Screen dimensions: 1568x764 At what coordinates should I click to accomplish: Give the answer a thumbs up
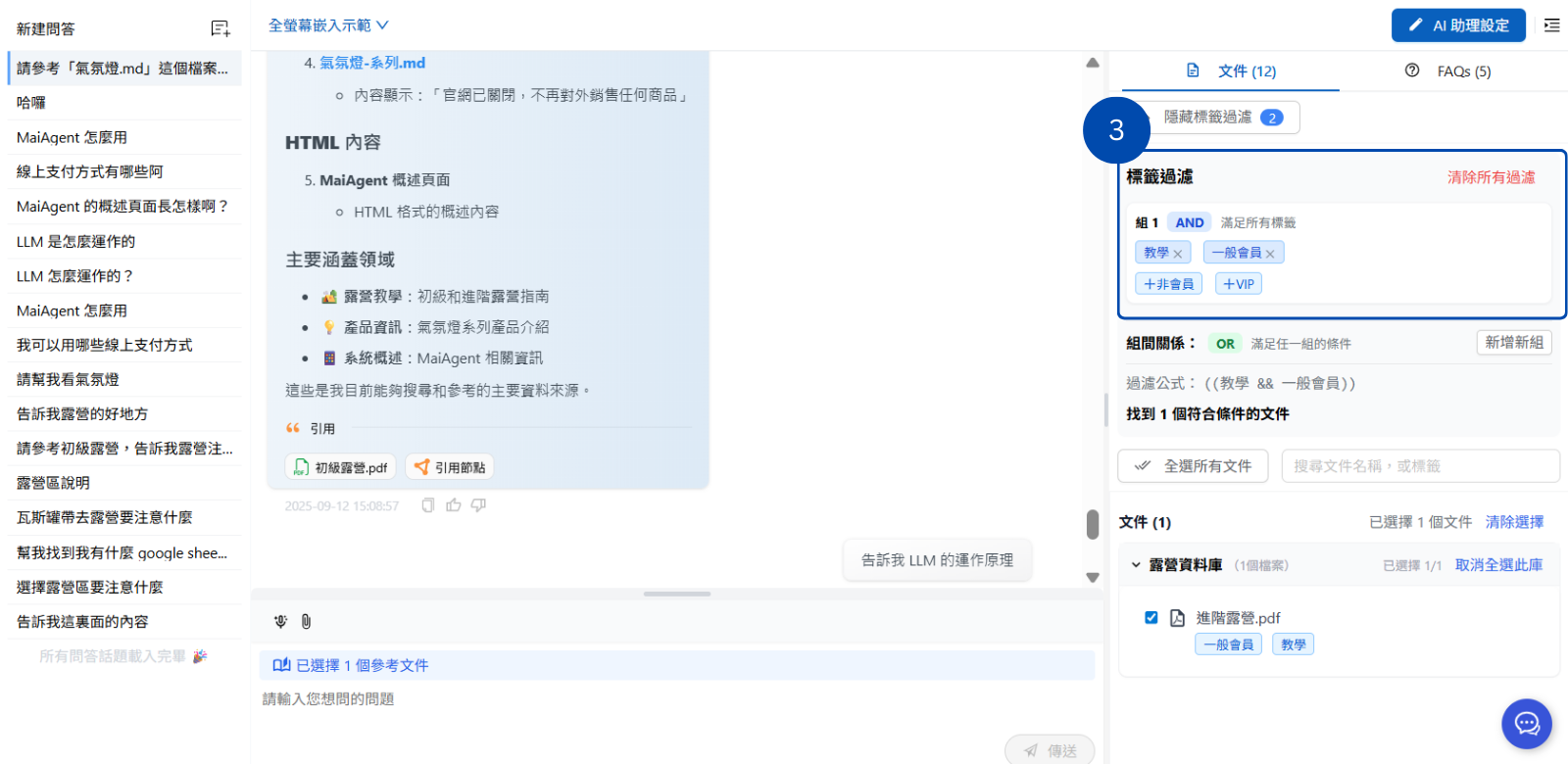(453, 505)
